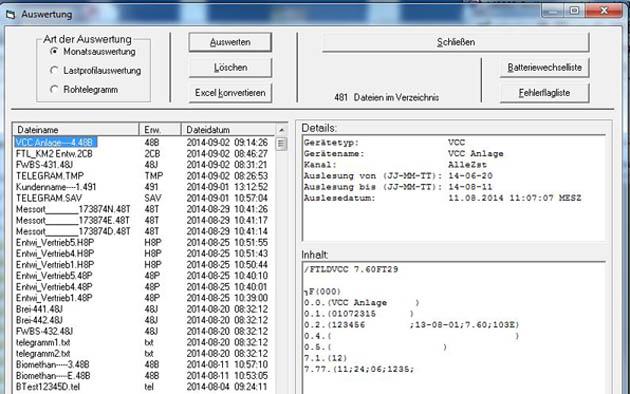
Task: Click the file list scrollbar thumb
Action: pyautogui.click(x=282, y=144)
